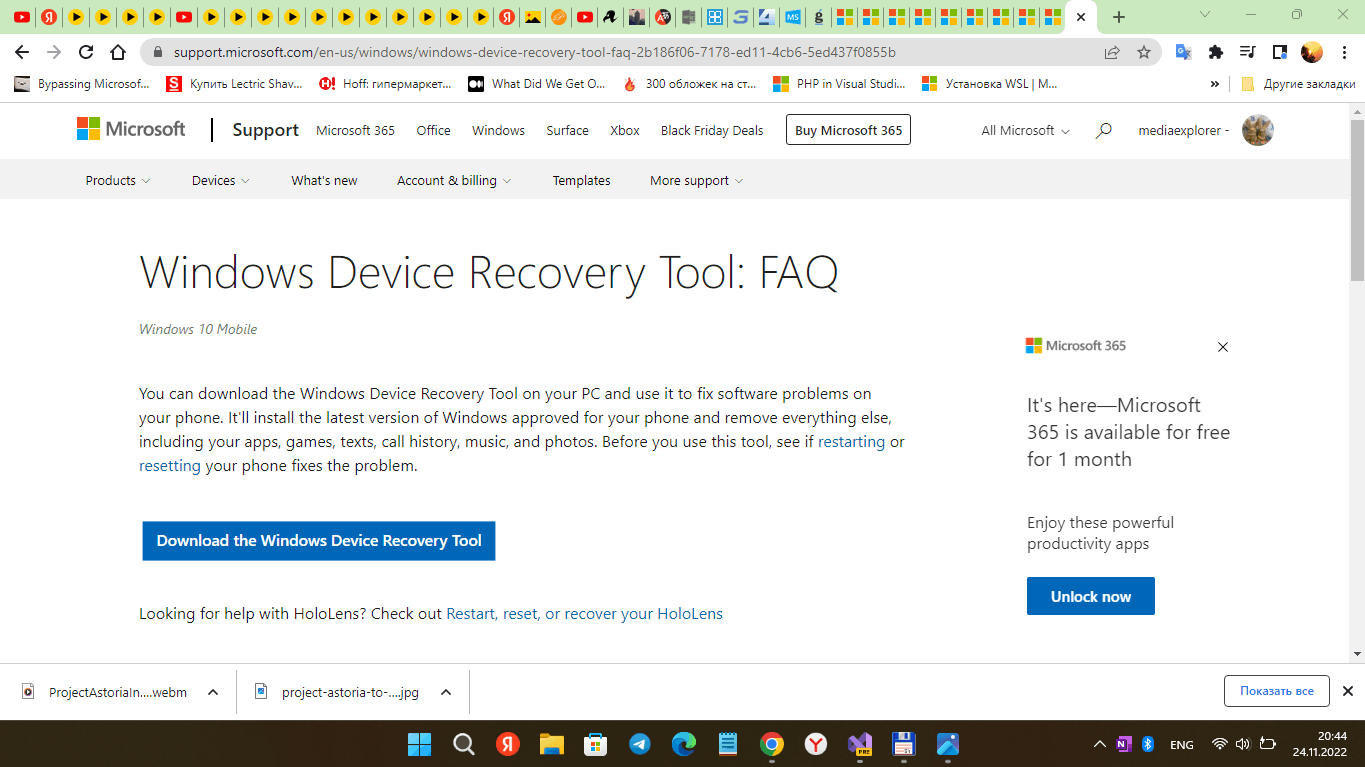Screen dimensions: 1365x767
Task: Click the Bluetooth tray icon
Action: click(x=1148, y=744)
